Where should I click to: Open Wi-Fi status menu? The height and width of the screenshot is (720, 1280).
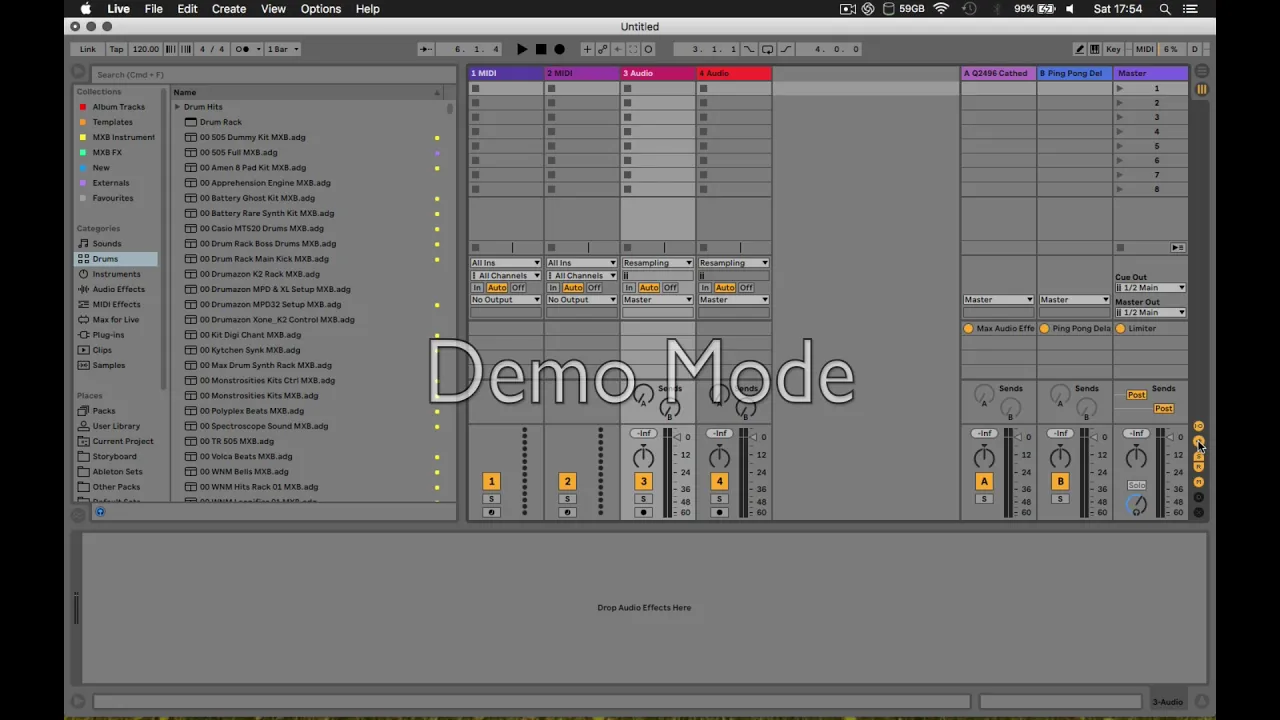pyautogui.click(x=941, y=9)
